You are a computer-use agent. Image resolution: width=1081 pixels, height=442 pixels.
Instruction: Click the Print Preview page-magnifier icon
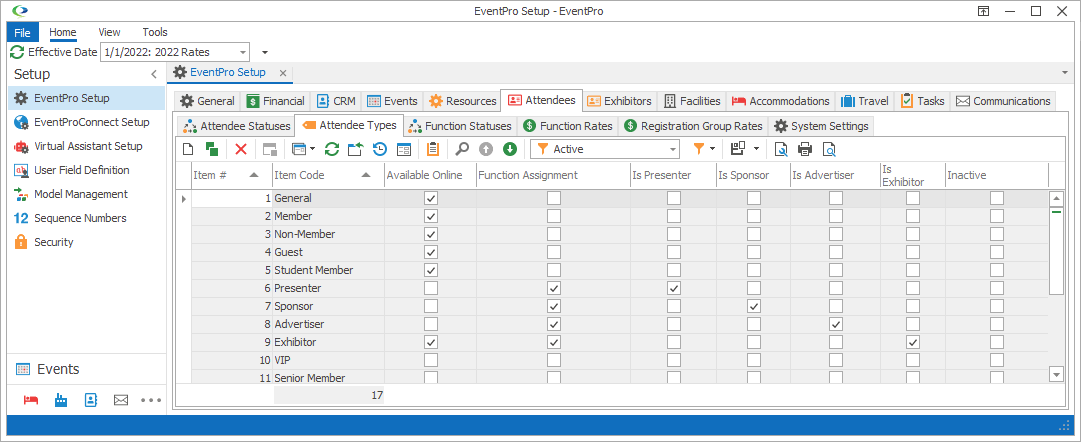[781, 148]
